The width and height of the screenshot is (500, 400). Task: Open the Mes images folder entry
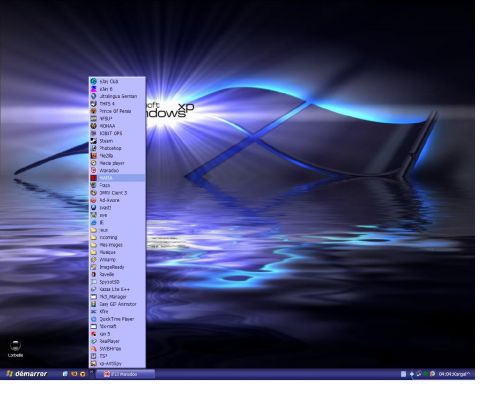[x=117, y=245]
